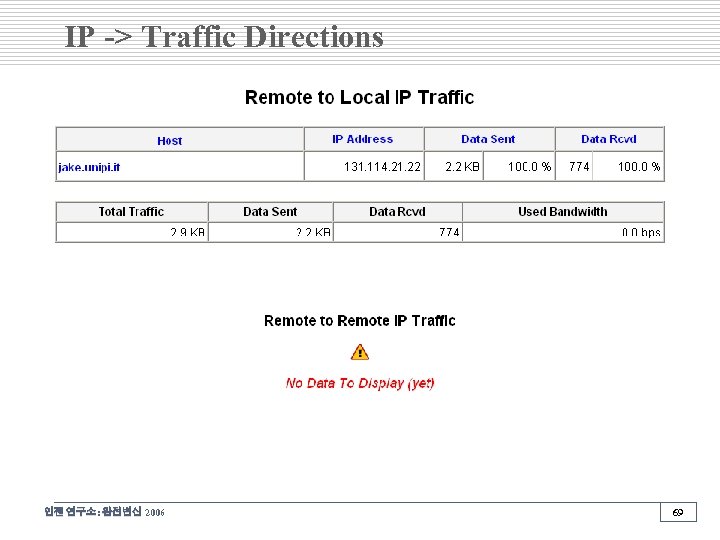The height and width of the screenshot is (540, 720).
Task: Click the black Data Rcvd summary header
Action: (398, 212)
